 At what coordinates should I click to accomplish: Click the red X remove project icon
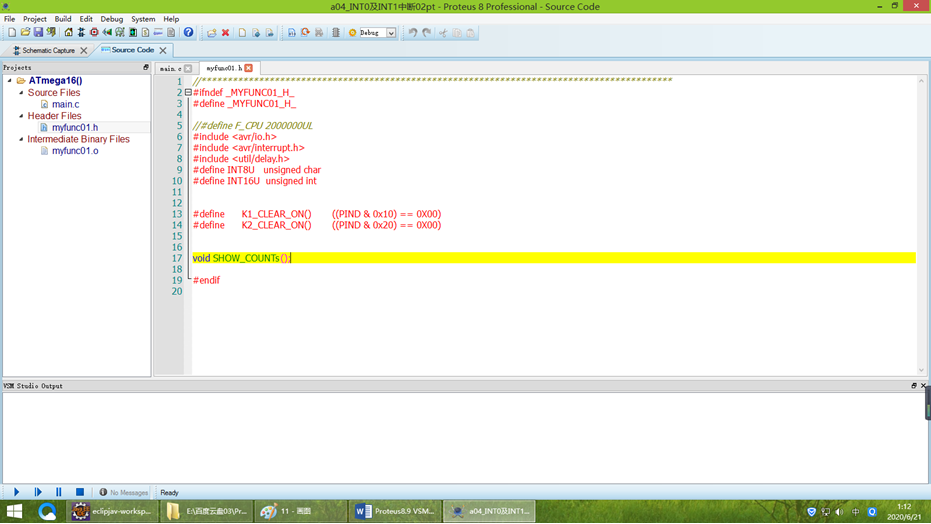coord(226,33)
